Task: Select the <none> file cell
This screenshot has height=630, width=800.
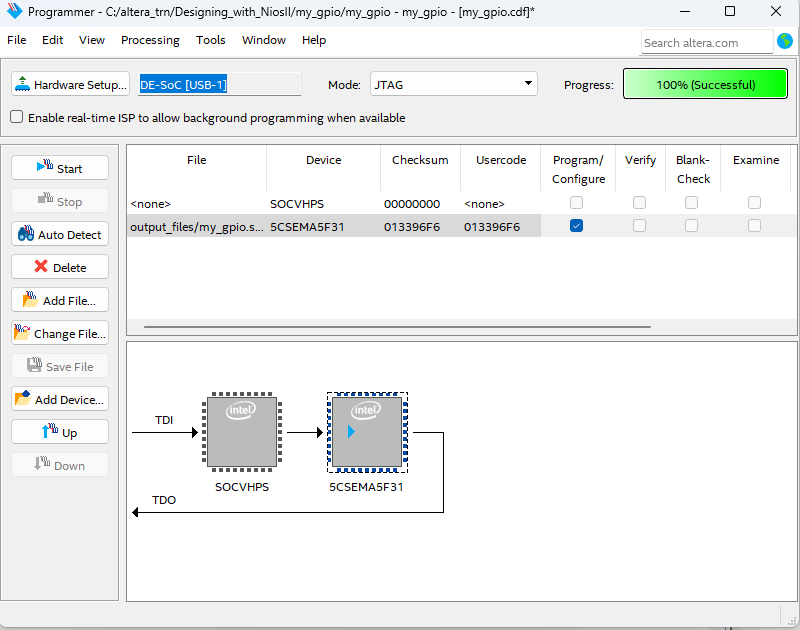Action: [196, 204]
